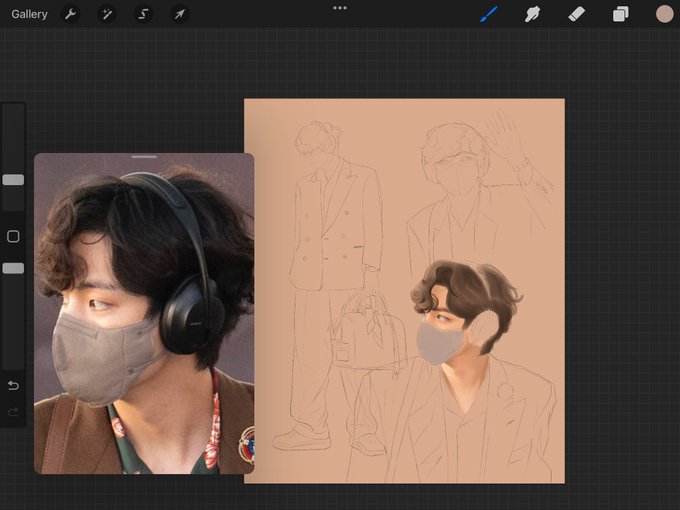This screenshot has height=510, width=680.
Task: Activate the Transform arrow tool
Action: click(x=180, y=14)
